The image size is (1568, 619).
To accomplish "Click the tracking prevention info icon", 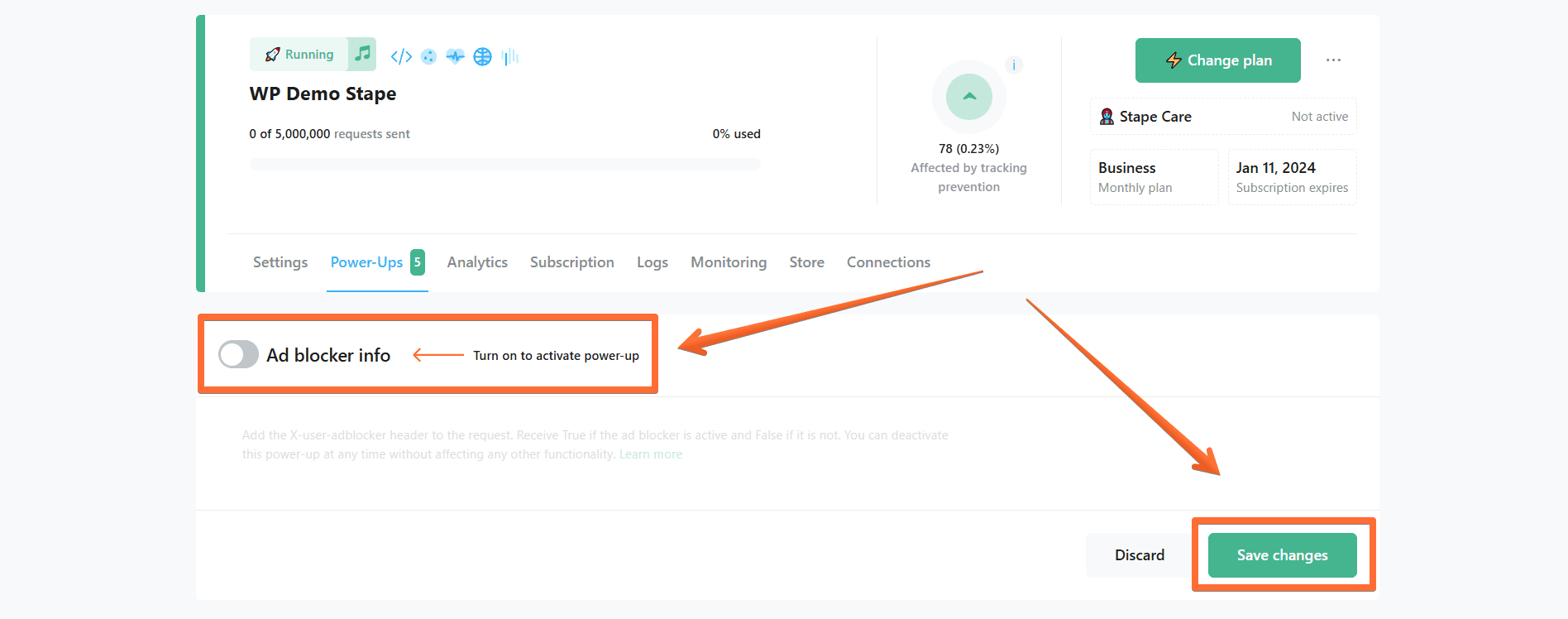I will [1014, 65].
